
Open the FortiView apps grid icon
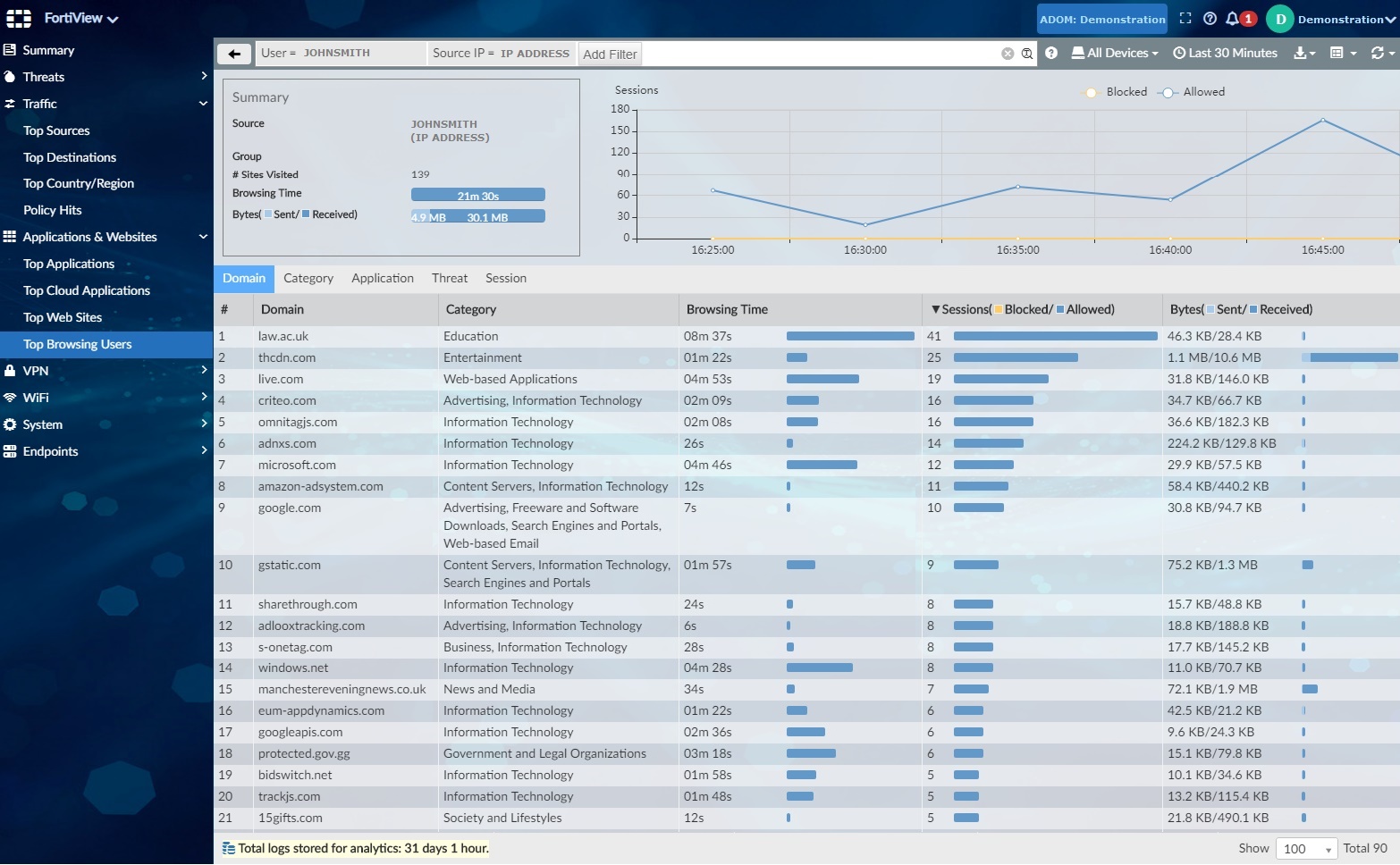point(19,19)
